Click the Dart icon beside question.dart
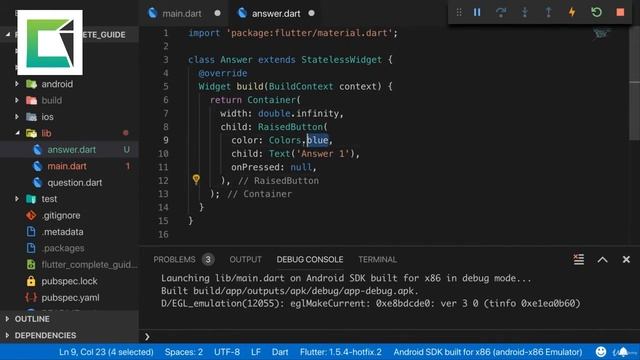The width and height of the screenshot is (640, 360). tap(38, 182)
